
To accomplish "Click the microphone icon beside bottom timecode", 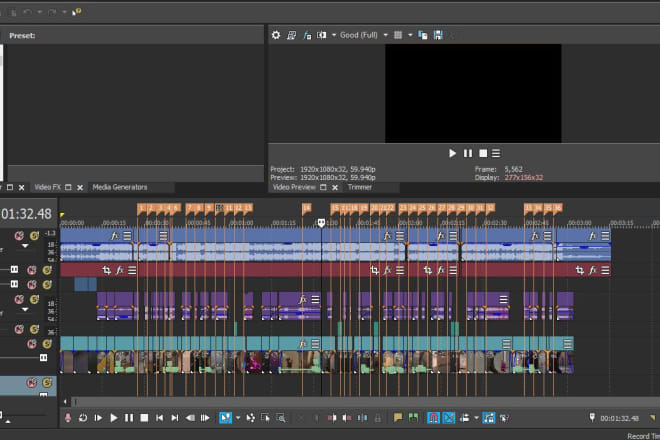I will coord(592,418).
